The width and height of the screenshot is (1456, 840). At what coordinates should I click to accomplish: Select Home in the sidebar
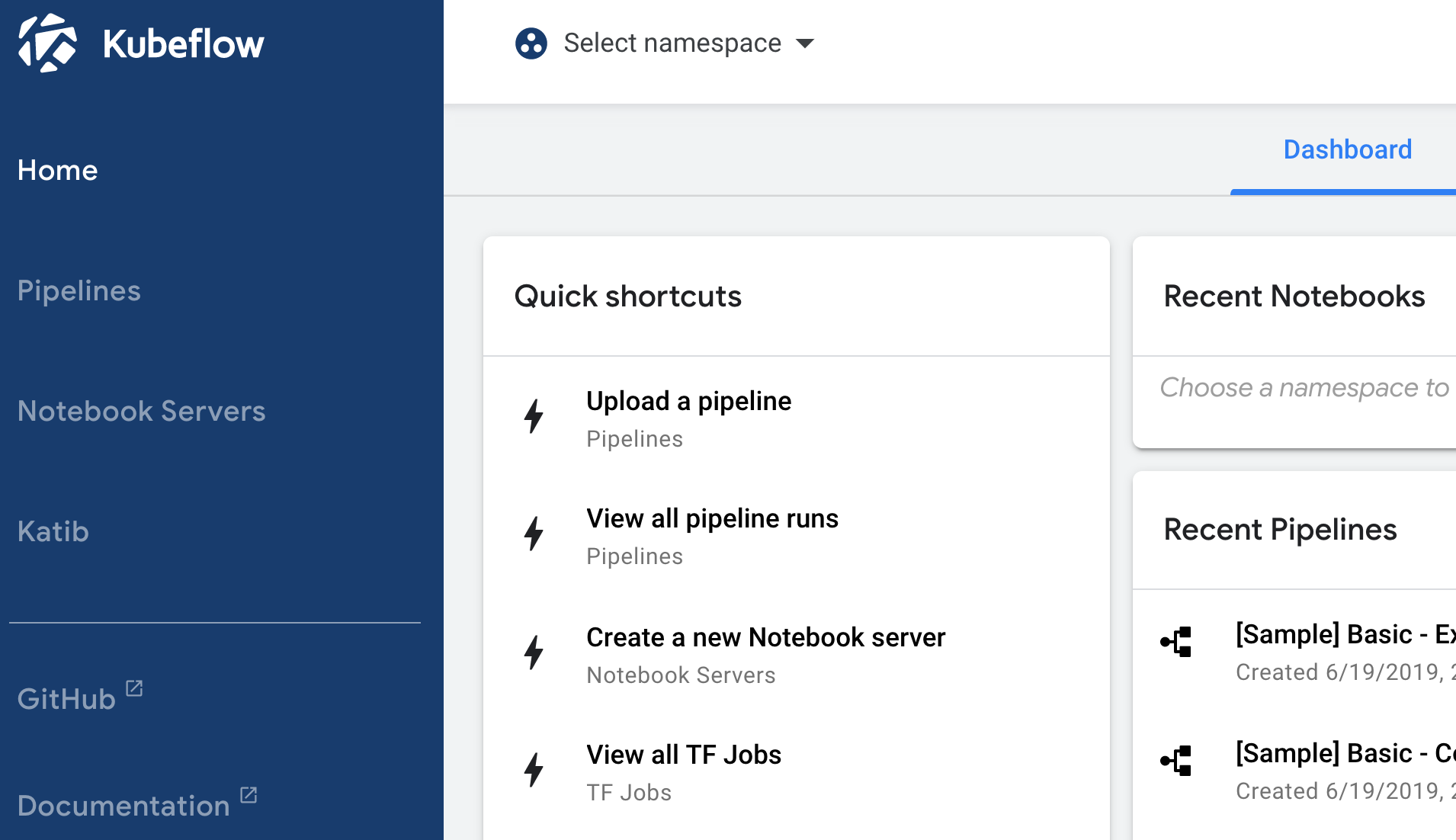pyautogui.click(x=57, y=171)
